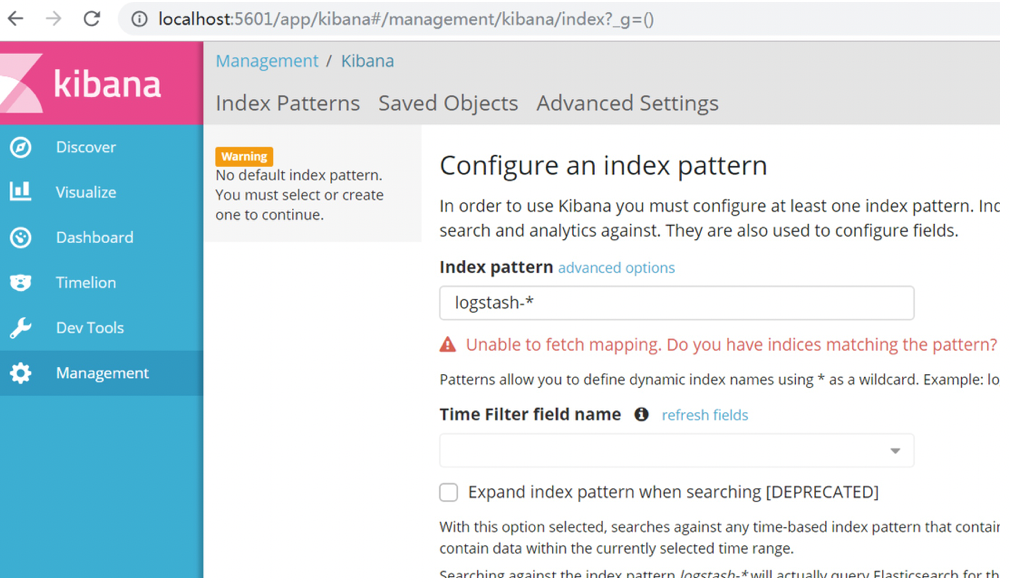Viewport: 1010px width, 582px height.
Task: Click 'No default index pattern.' message
Action: coord(299,175)
